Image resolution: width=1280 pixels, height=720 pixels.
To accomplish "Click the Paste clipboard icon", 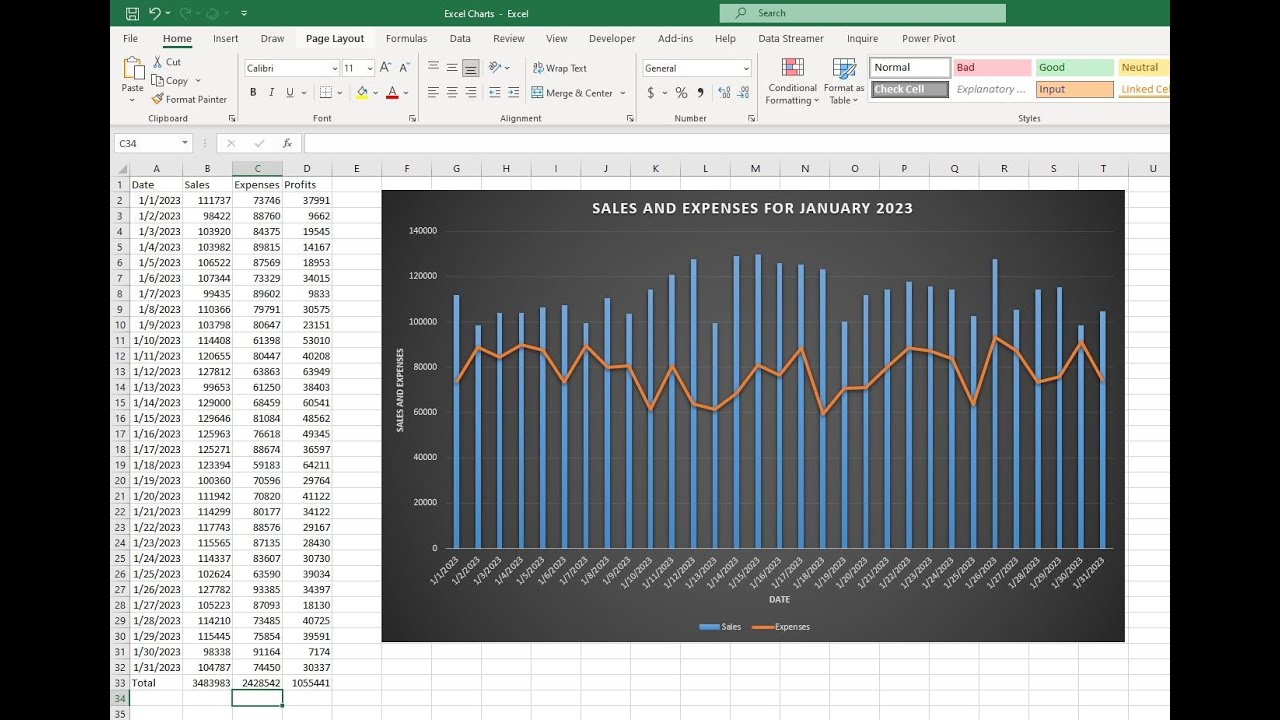I will (133, 69).
